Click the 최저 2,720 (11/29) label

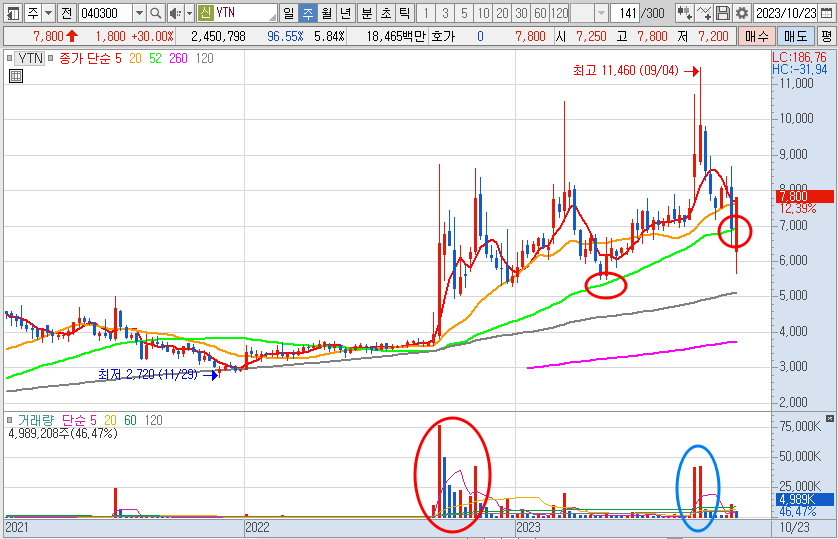click(x=148, y=374)
